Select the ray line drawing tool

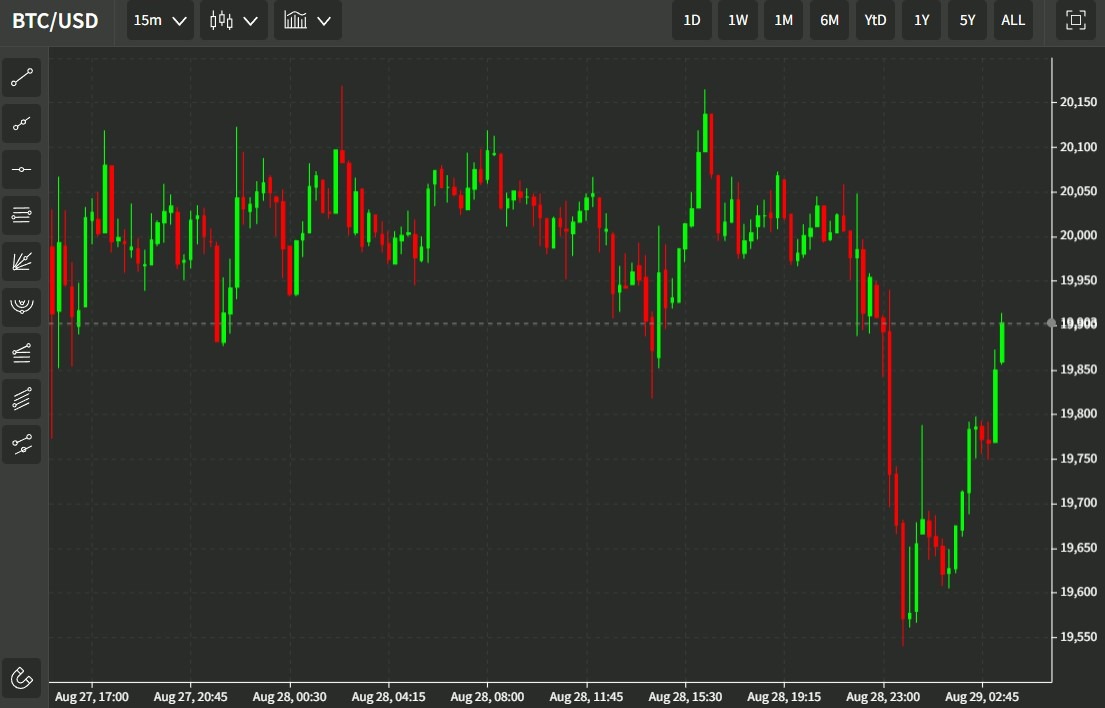[22, 124]
